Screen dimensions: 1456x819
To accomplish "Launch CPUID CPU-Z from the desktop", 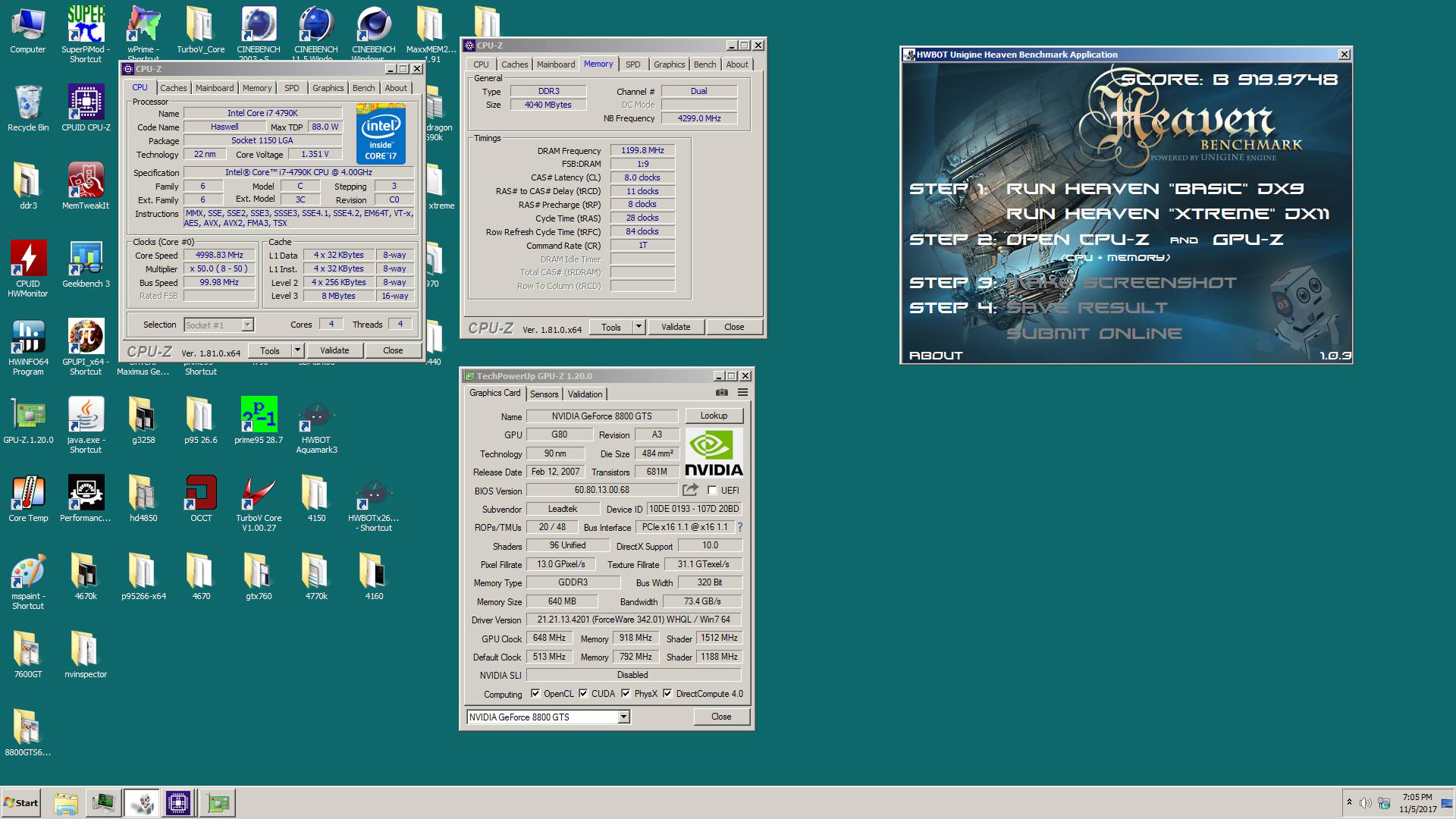I will click(86, 108).
